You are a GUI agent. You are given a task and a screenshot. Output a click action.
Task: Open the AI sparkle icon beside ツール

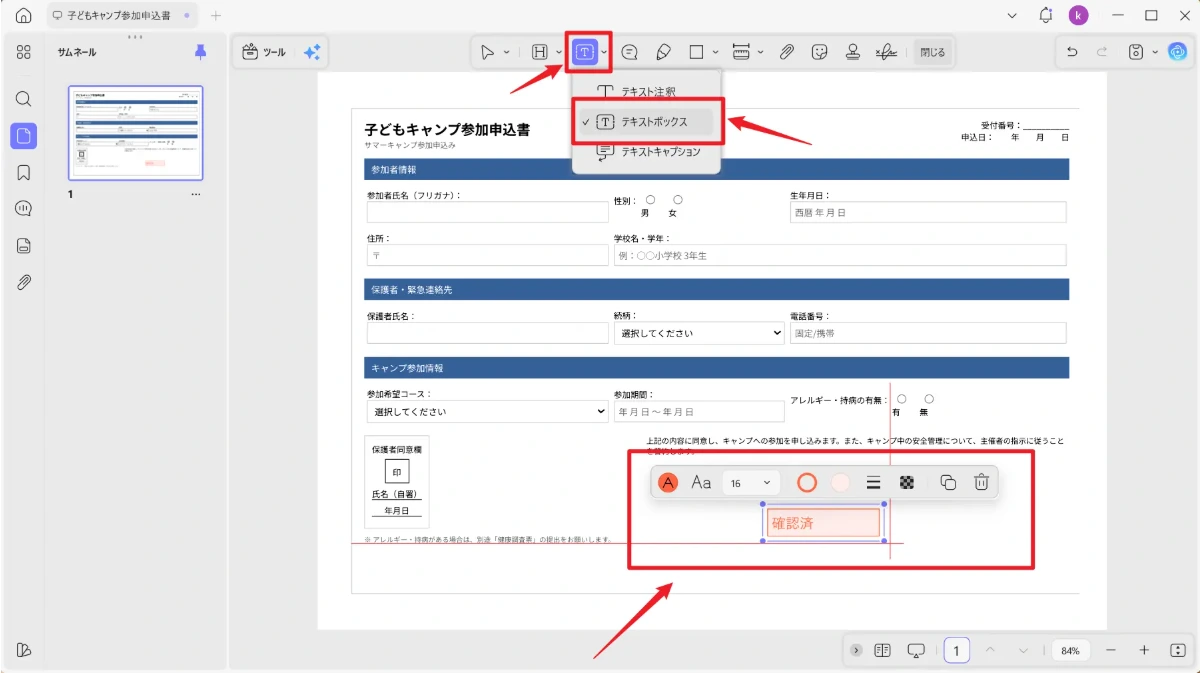(x=312, y=52)
